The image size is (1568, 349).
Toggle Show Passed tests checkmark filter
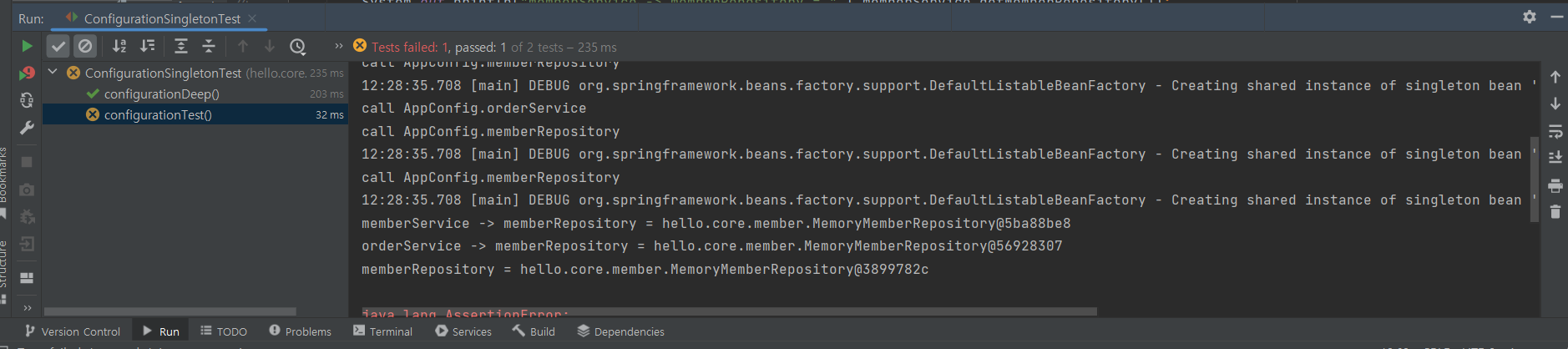pos(58,47)
